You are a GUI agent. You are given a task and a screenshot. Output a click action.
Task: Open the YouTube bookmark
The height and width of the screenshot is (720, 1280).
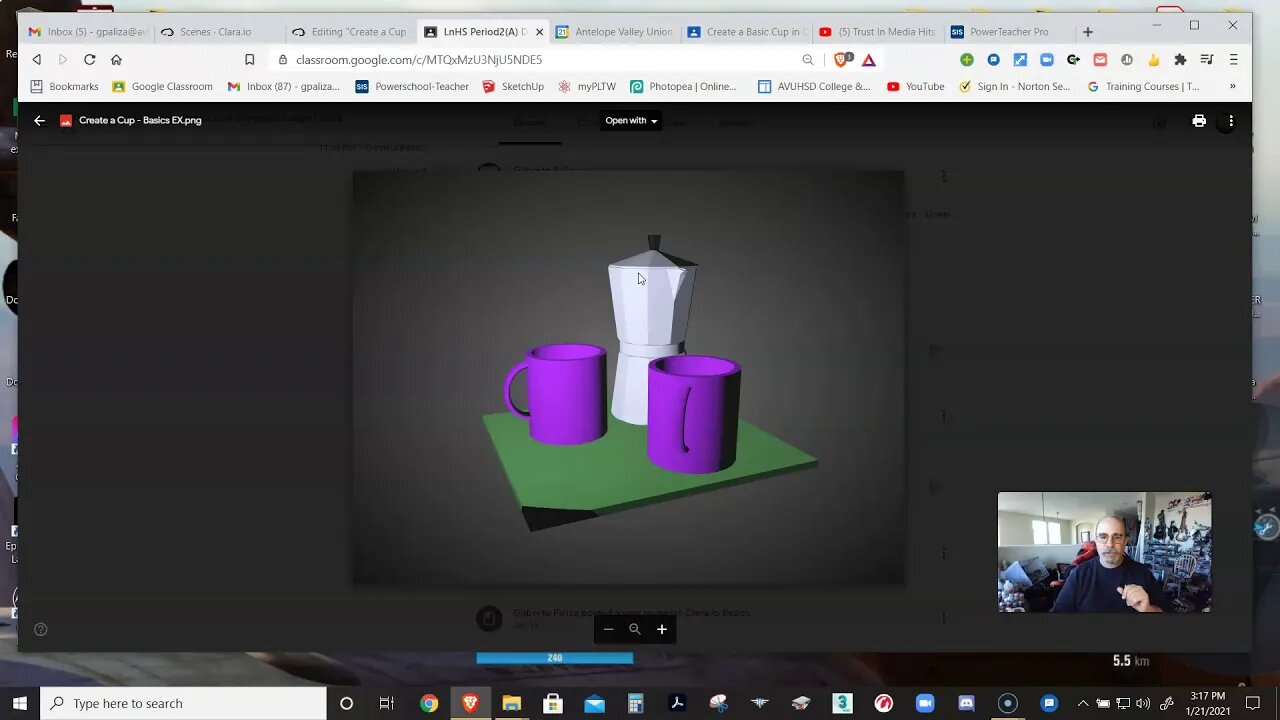(915, 87)
